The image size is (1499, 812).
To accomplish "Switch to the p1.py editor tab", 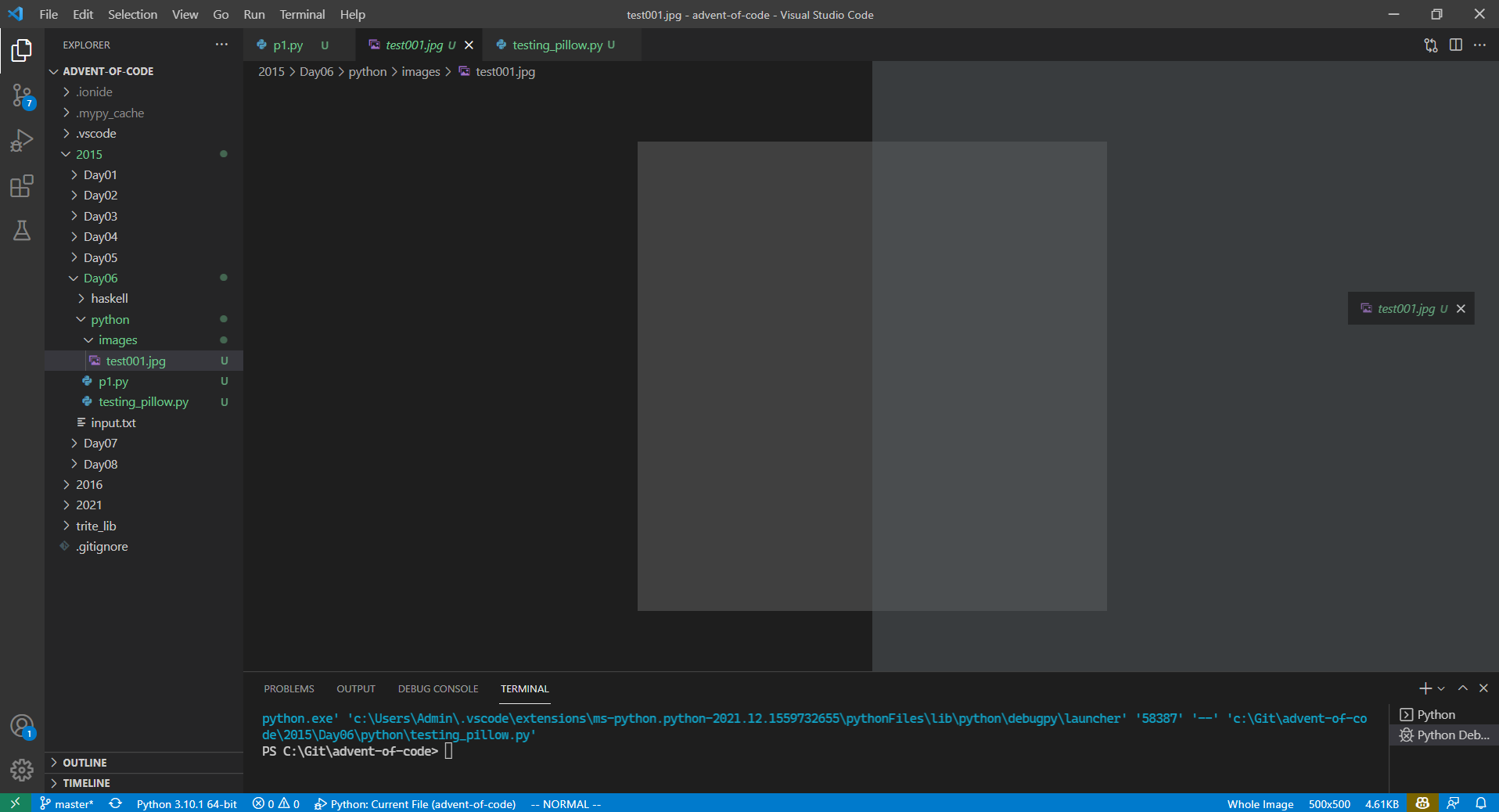I will (x=299, y=45).
